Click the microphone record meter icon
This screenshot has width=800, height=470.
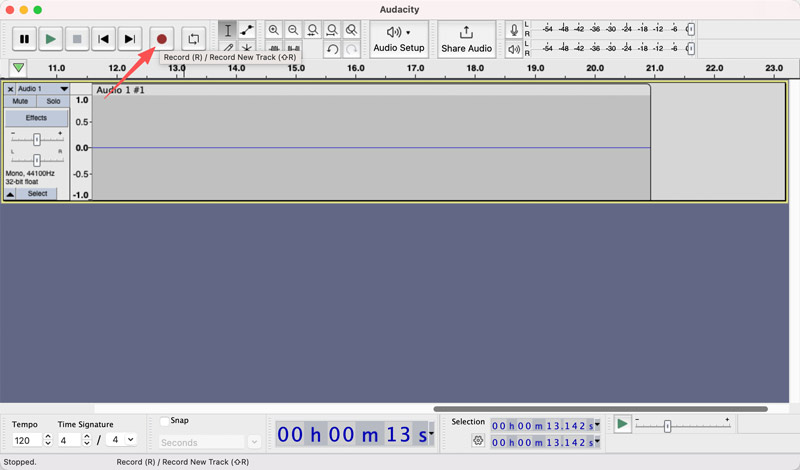coord(514,30)
